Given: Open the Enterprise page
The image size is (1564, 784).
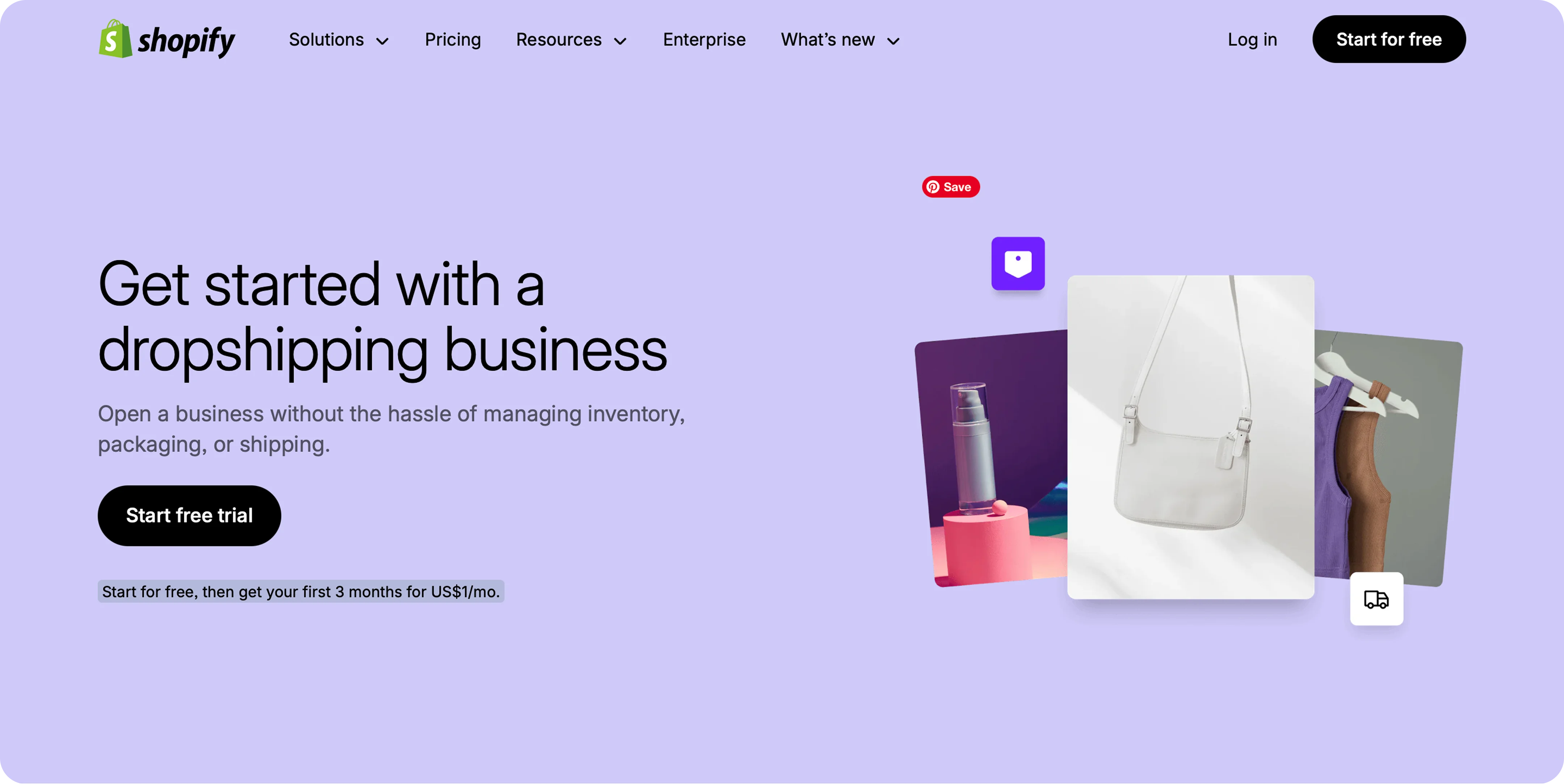Looking at the screenshot, I should click(704, 39).
